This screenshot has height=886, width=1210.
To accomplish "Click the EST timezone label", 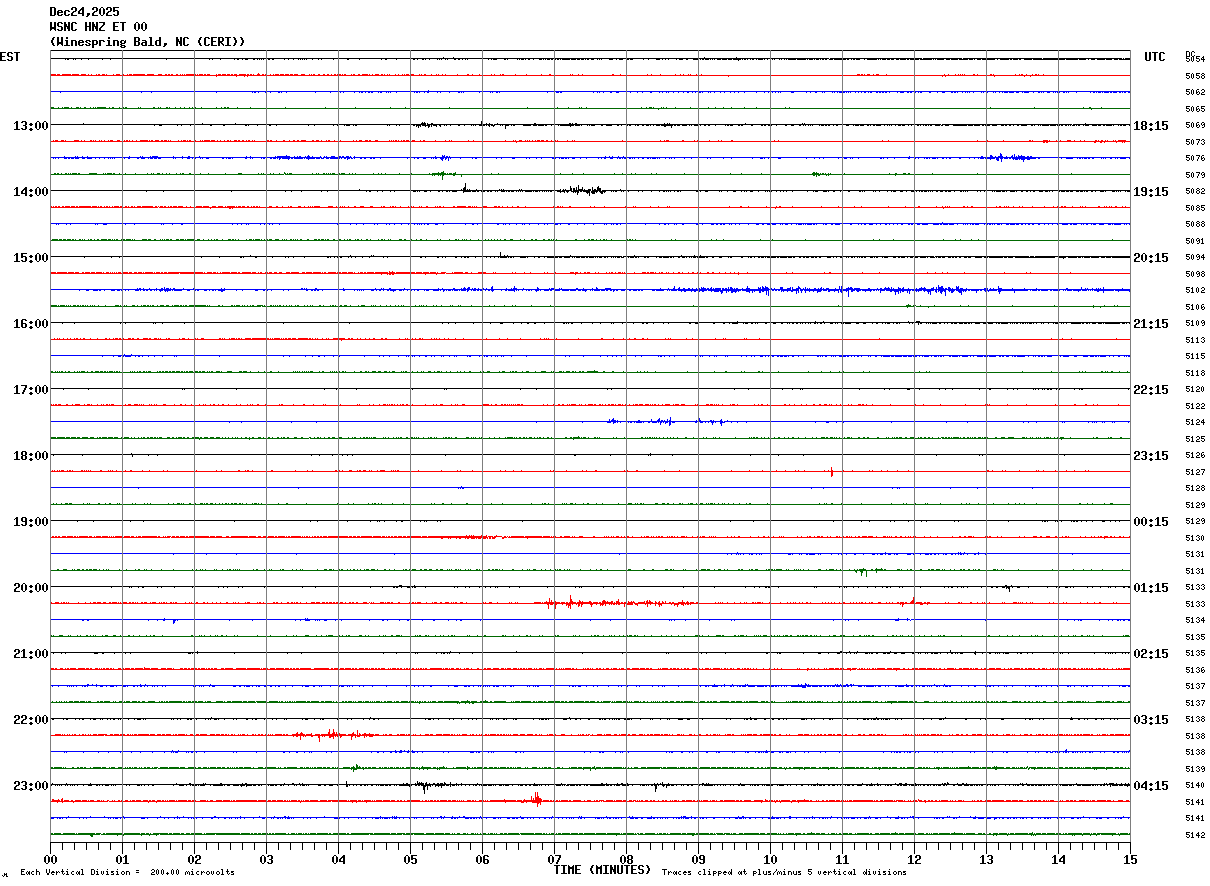I will pos(10,57).
